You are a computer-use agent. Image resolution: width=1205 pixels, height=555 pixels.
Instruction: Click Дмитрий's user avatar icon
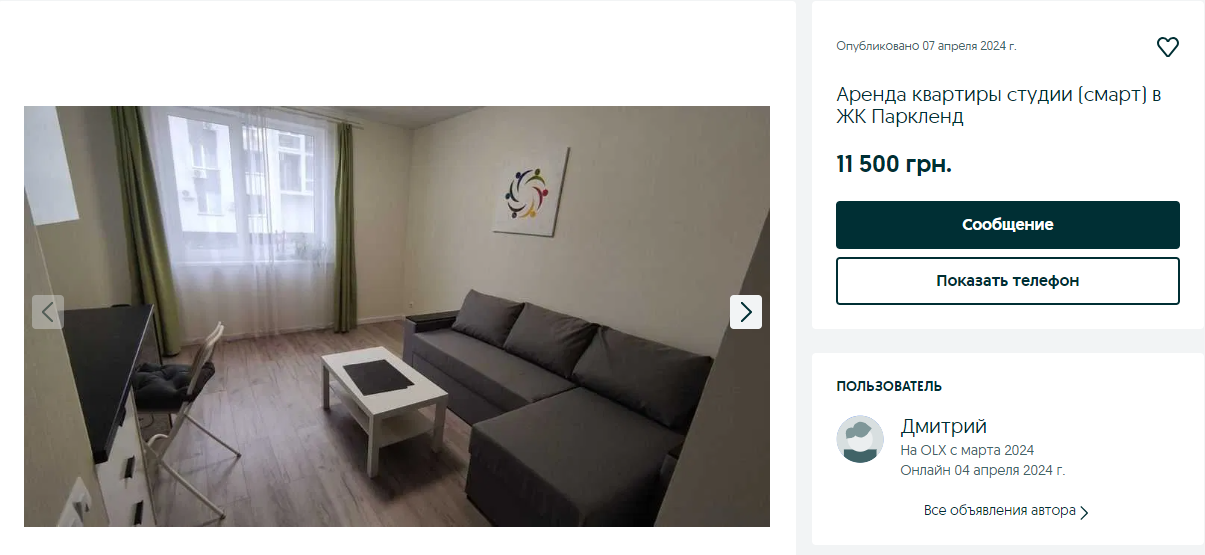click(x=860, y=439)
